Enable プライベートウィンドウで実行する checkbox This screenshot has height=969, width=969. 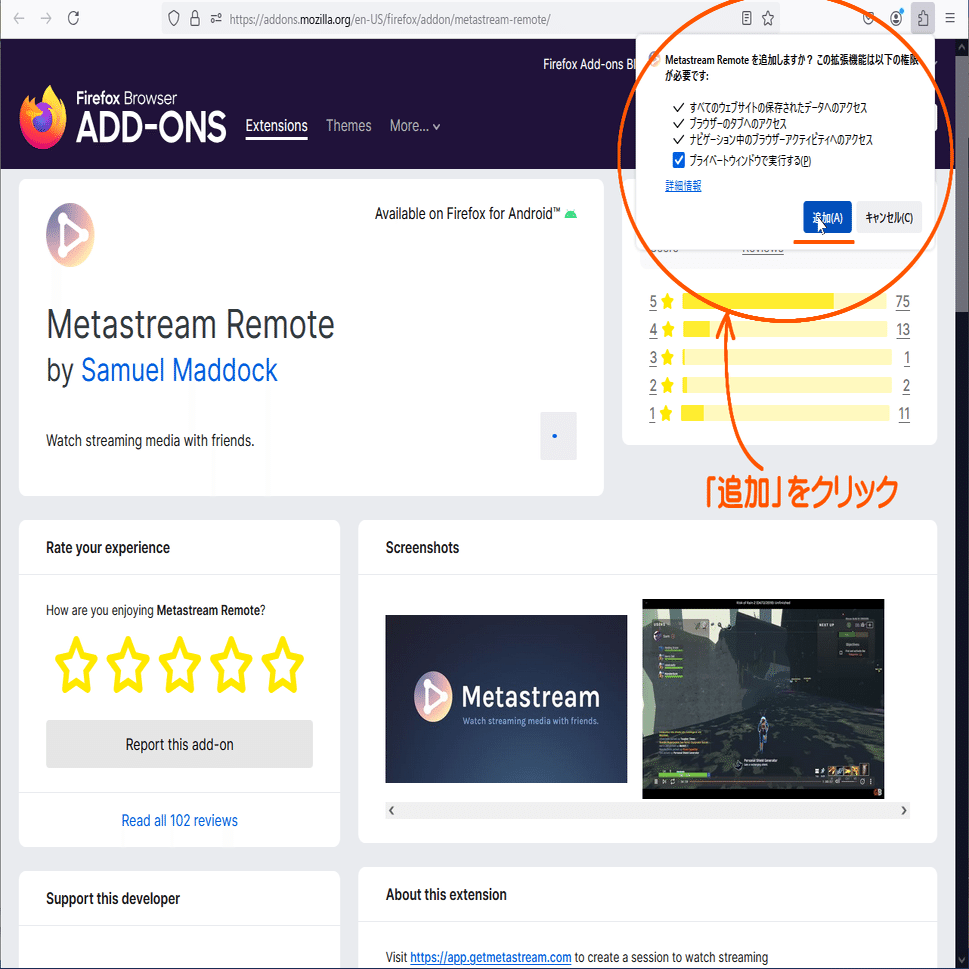pos(679,161)
